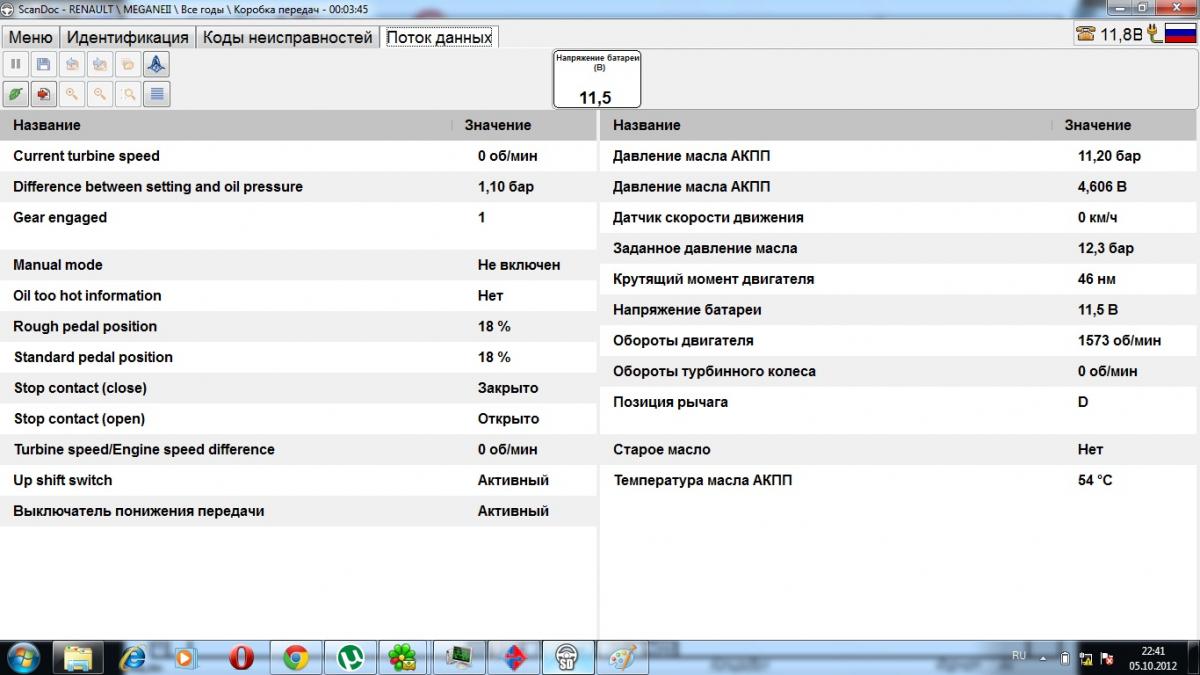This screenshot has height=675, width=1200.
Task: Click the Напряжение батареи gauge tile
Action: (x=597, y=79)
